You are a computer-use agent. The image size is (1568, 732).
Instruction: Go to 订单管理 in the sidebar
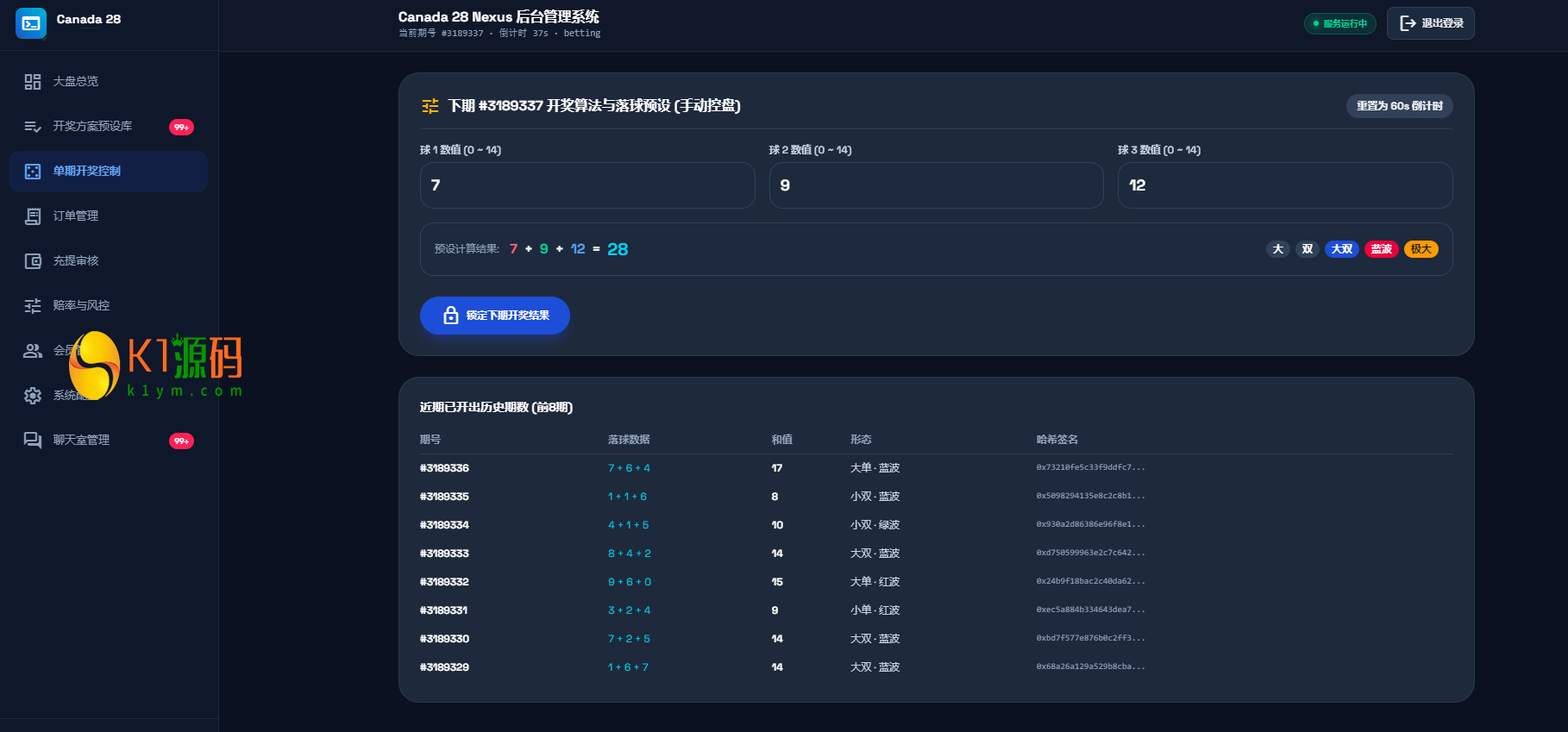click(x=108, y=216)
